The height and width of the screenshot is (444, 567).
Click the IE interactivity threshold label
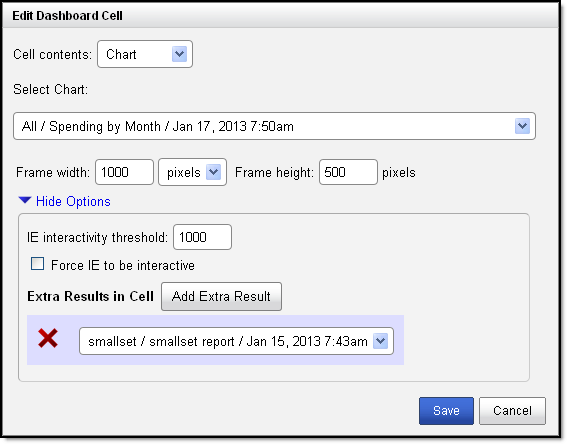click(97, 238)
